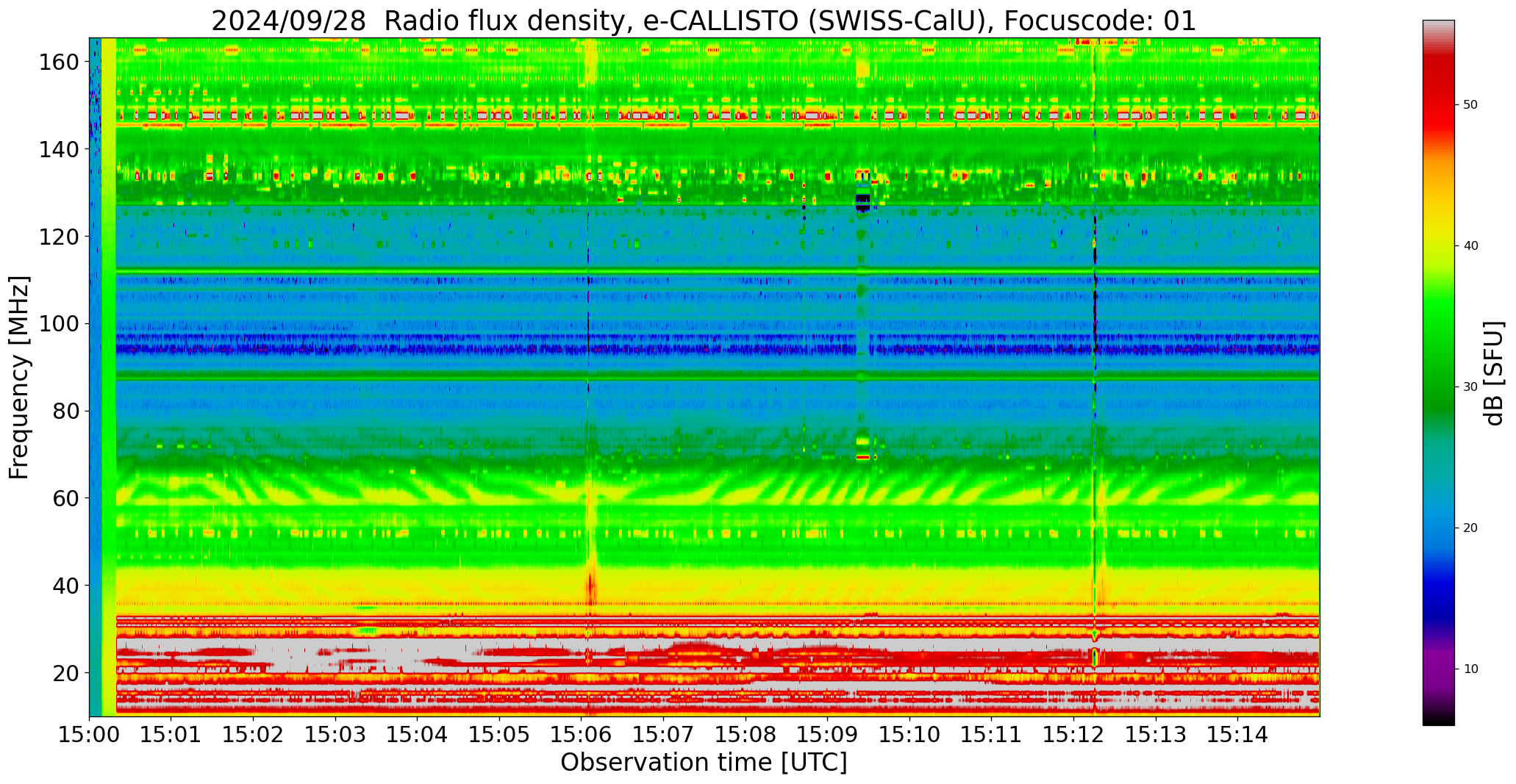Screen dimensions: 1516x784
Task: Click the 15:05 time tick label
Action: [500, 734]
